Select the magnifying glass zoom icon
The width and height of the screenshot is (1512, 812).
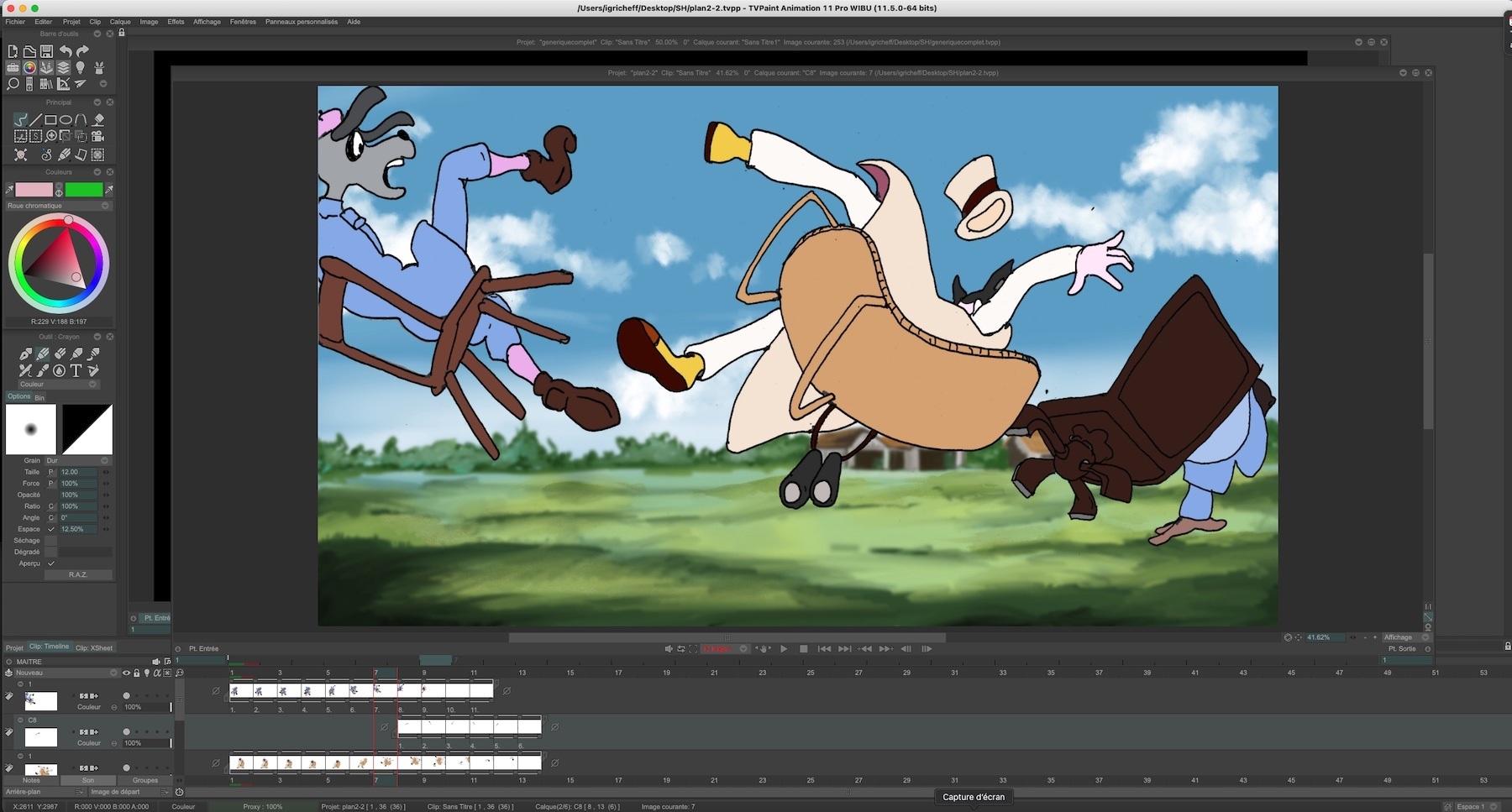tap(13, 83)
